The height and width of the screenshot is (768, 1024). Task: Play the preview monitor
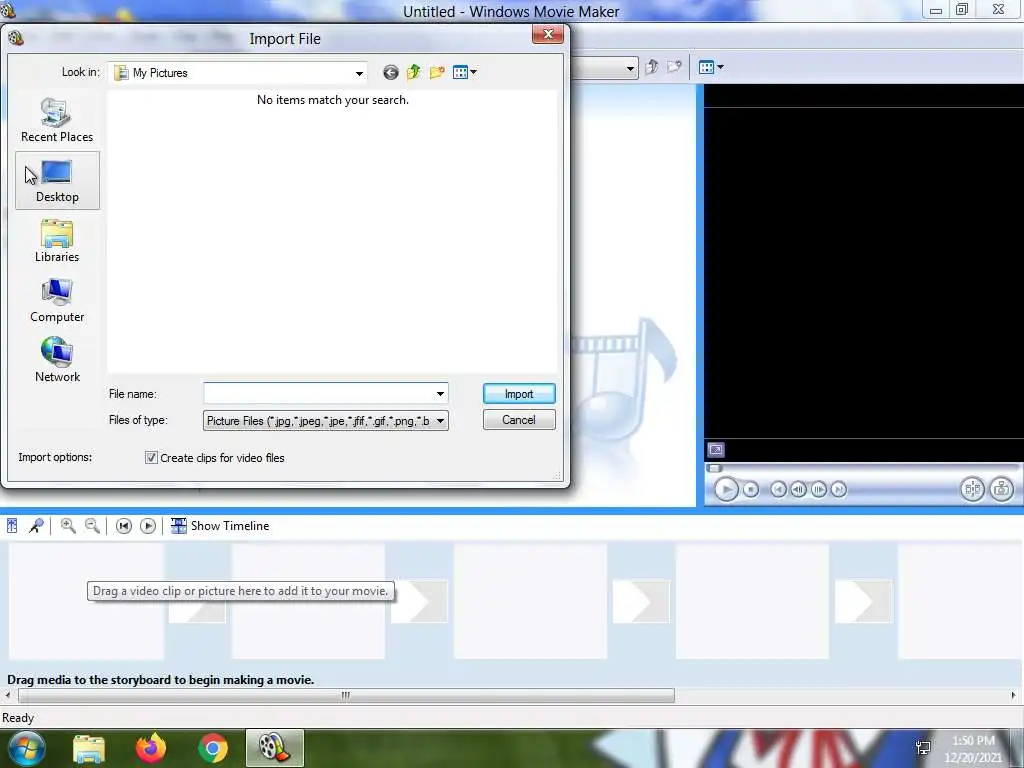point(726,489)
